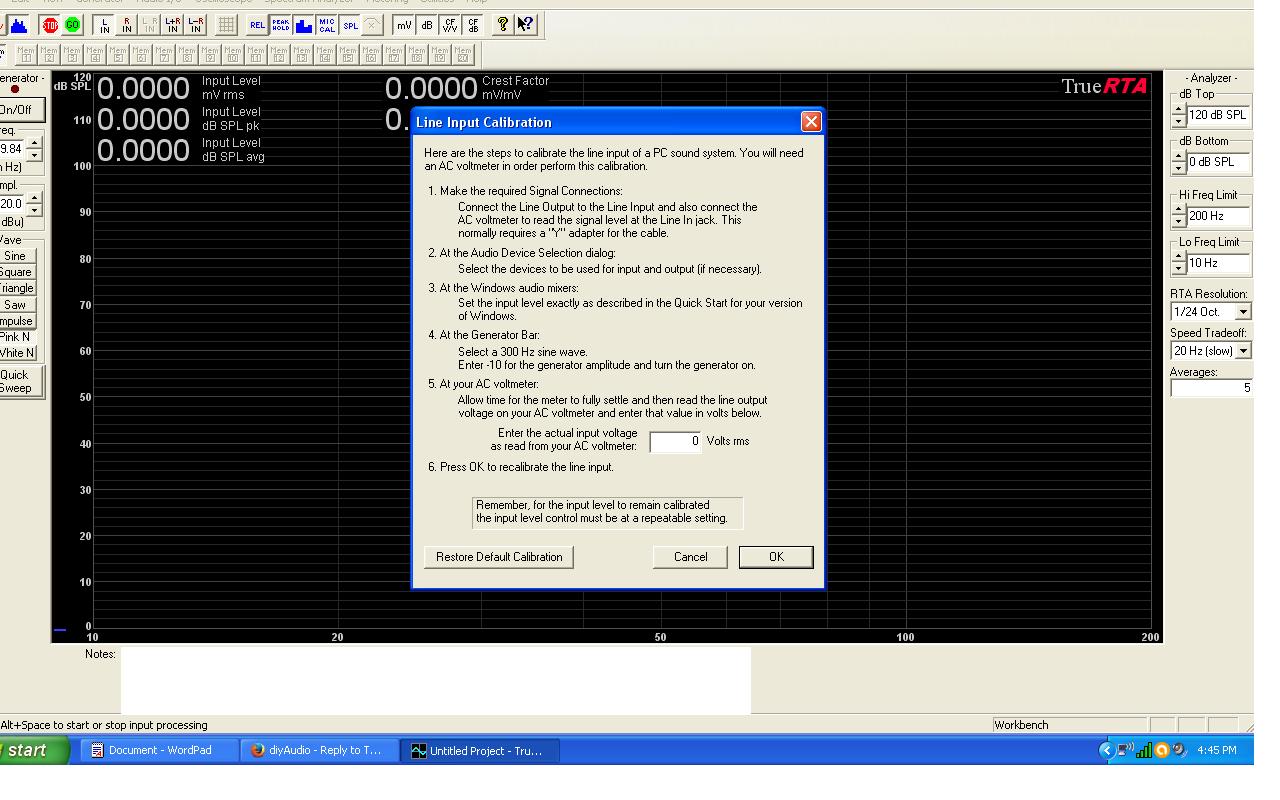
Task: Switch to Document - WordPad in taskbar
Action: 160,750
